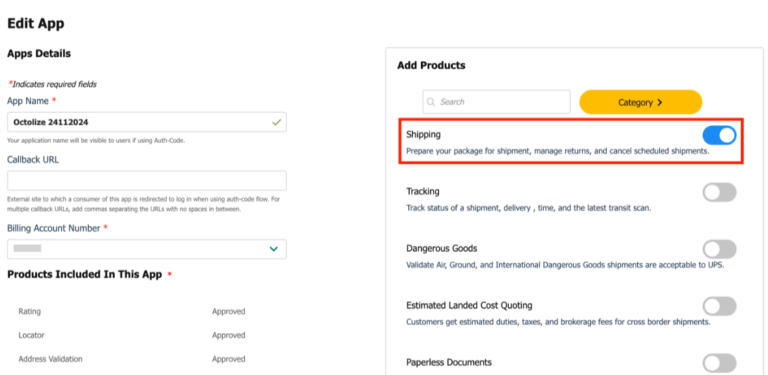Expand the Billing Account Number dropdown
The image size is (768, 375).
click(147, 249)
